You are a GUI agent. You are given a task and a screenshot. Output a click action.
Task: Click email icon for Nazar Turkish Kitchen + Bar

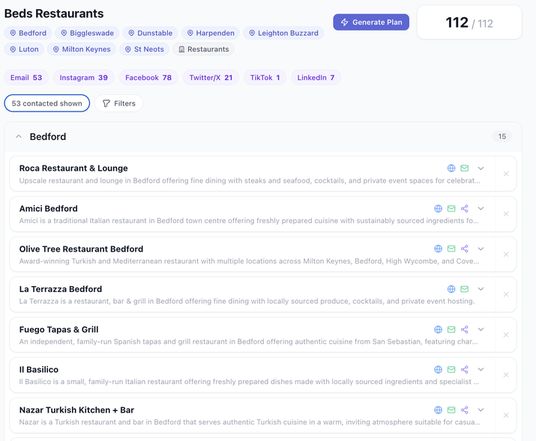tap(451, 410)
